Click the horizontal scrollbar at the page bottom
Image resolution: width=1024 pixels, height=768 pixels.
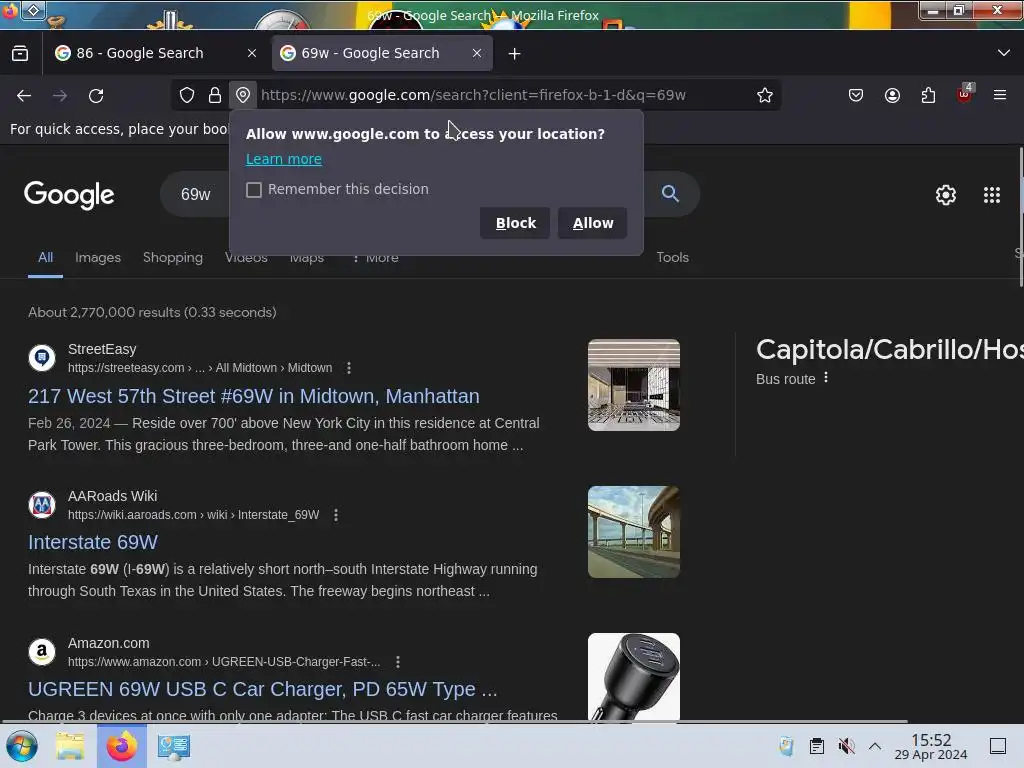(x=454, y=722)
